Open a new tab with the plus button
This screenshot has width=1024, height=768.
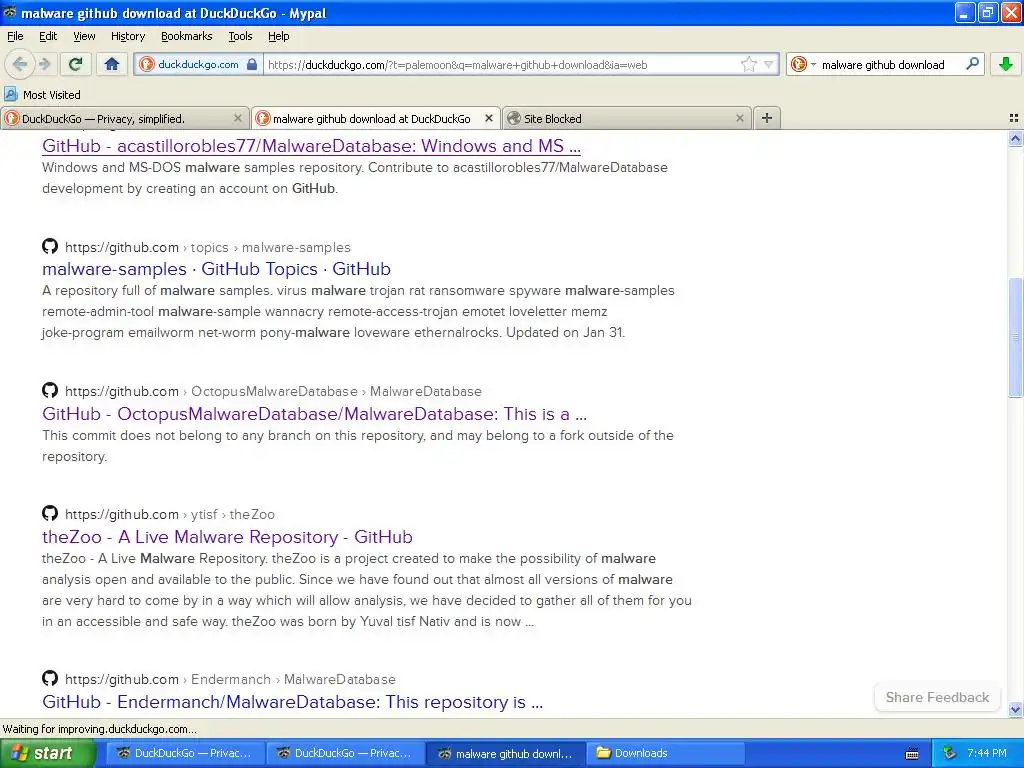pos(767,118)
